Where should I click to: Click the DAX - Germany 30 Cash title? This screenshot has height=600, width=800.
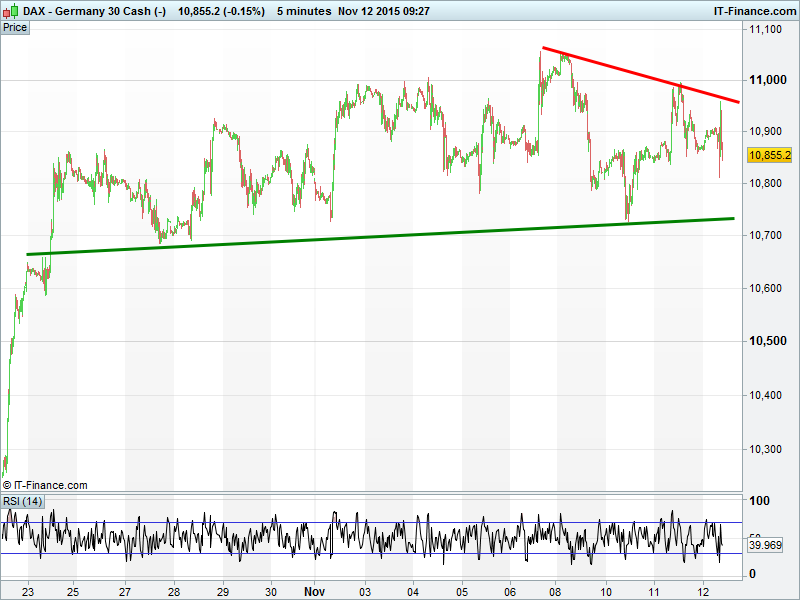[x=88, y=11]
